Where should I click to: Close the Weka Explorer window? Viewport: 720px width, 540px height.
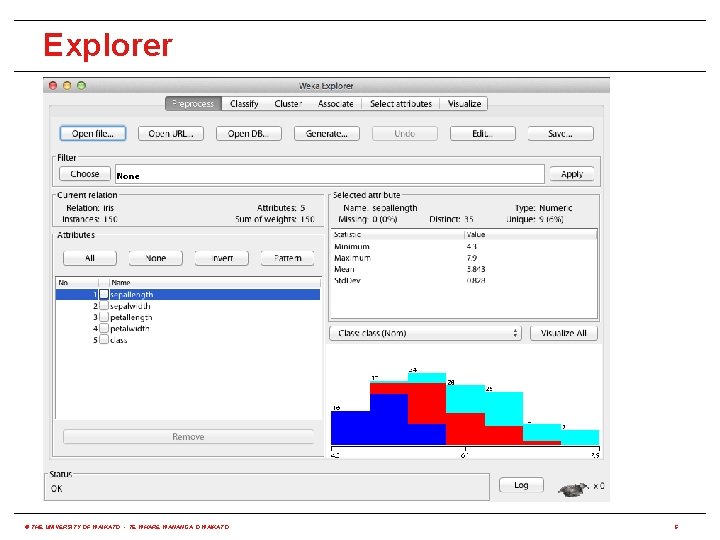(53, 85)
